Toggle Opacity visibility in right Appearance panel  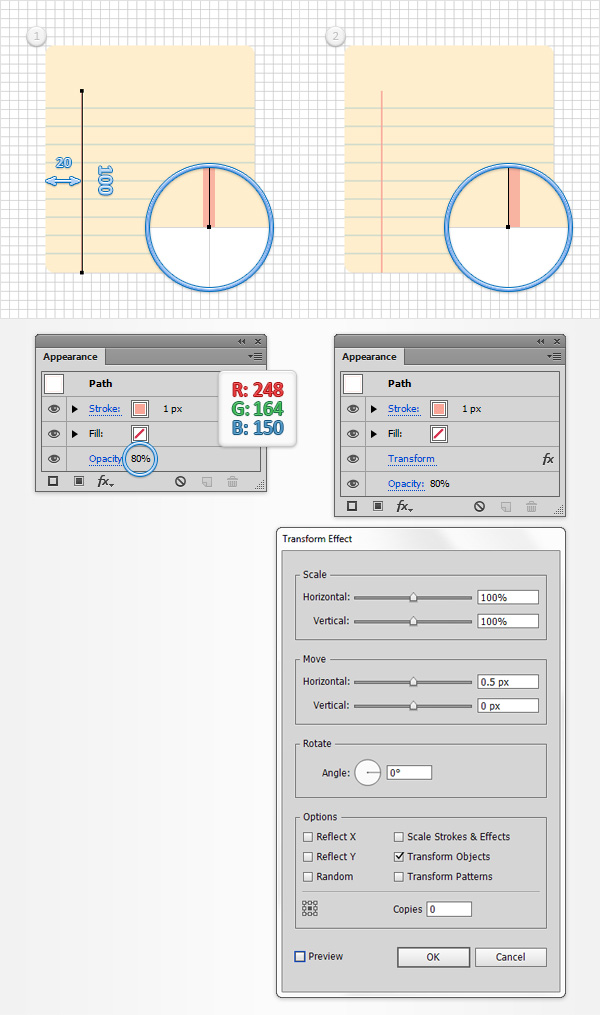pyautogui.click(x=353, y=484)
